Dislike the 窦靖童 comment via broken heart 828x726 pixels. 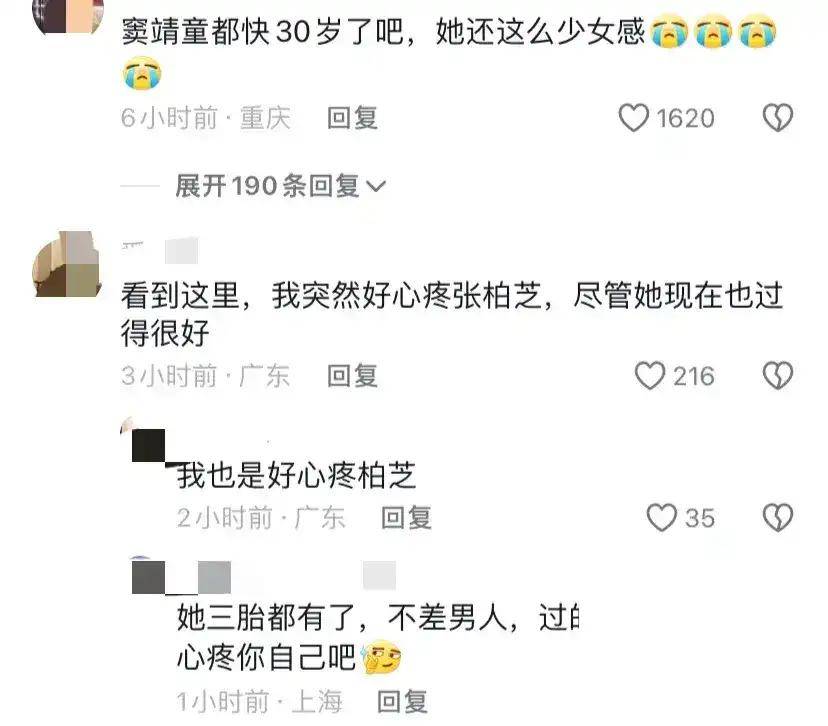pos(778,117)
